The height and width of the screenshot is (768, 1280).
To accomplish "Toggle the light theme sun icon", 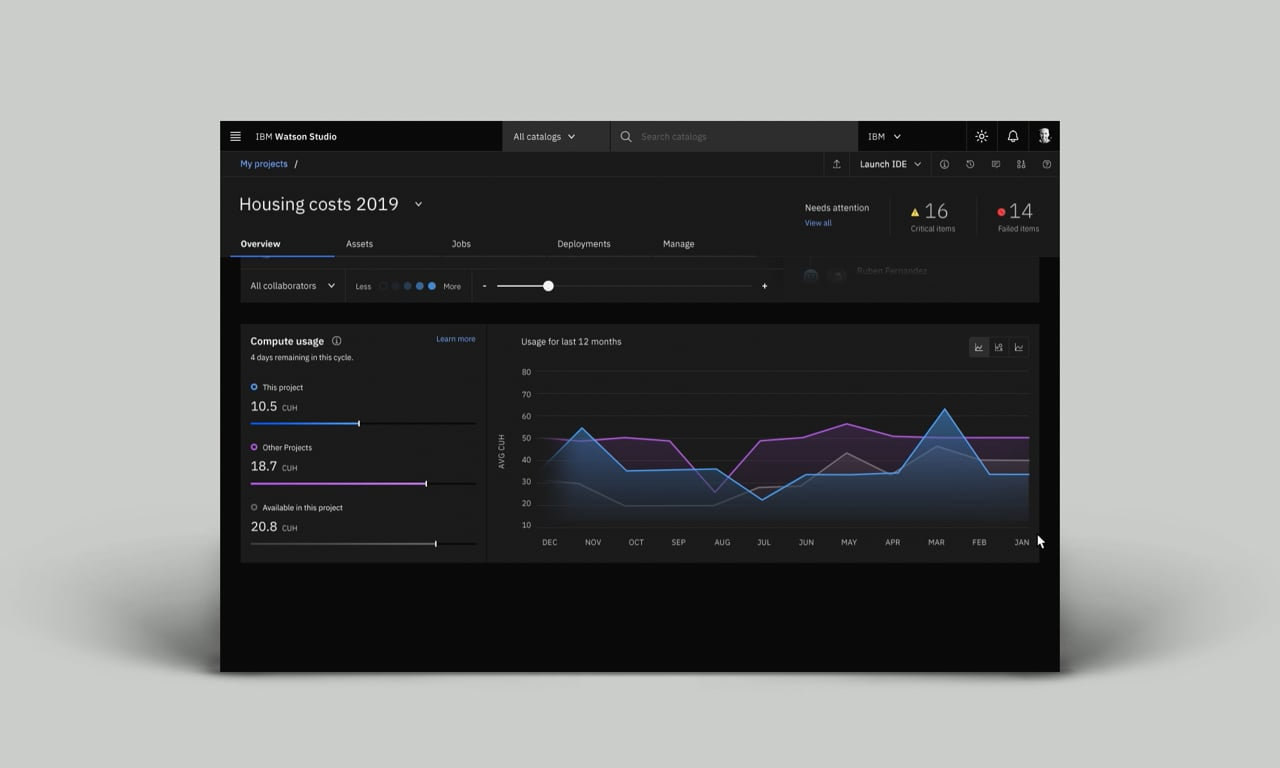I will [981, 137].
